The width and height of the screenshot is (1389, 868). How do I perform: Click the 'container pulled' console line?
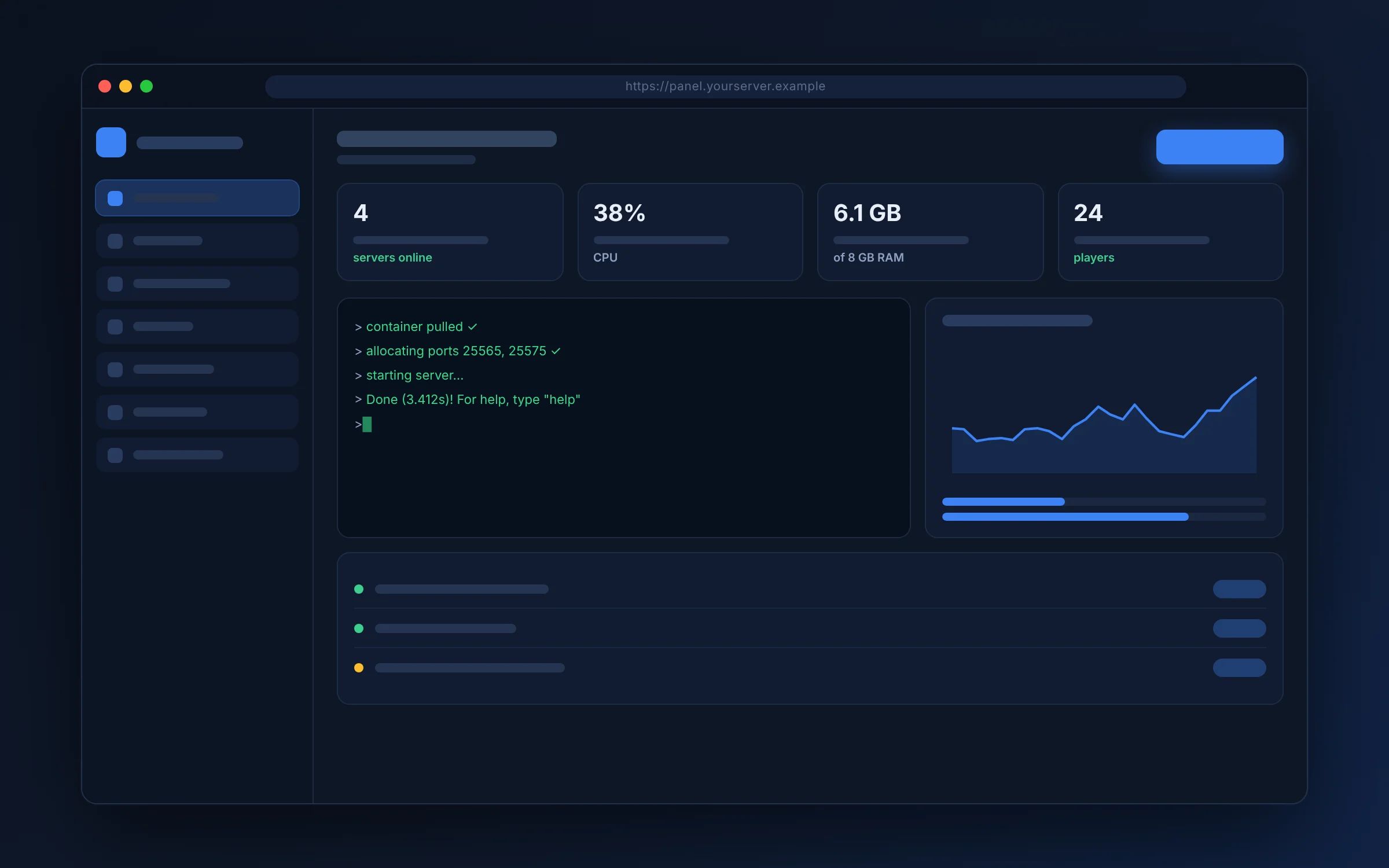[x=416, y=327]
